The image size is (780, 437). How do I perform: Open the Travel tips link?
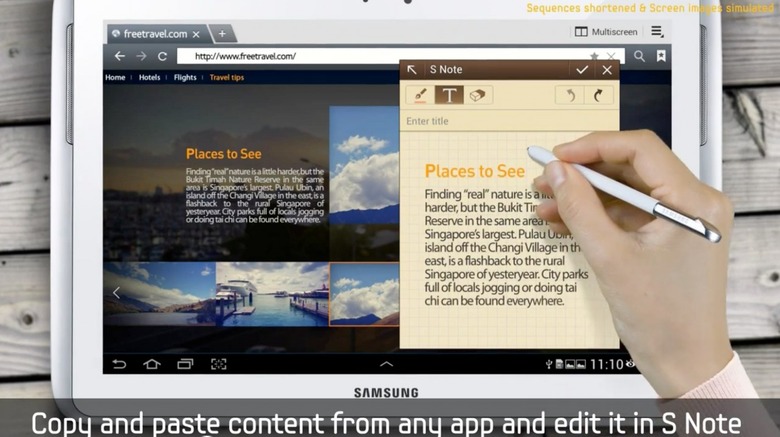(x=227, y=77)
